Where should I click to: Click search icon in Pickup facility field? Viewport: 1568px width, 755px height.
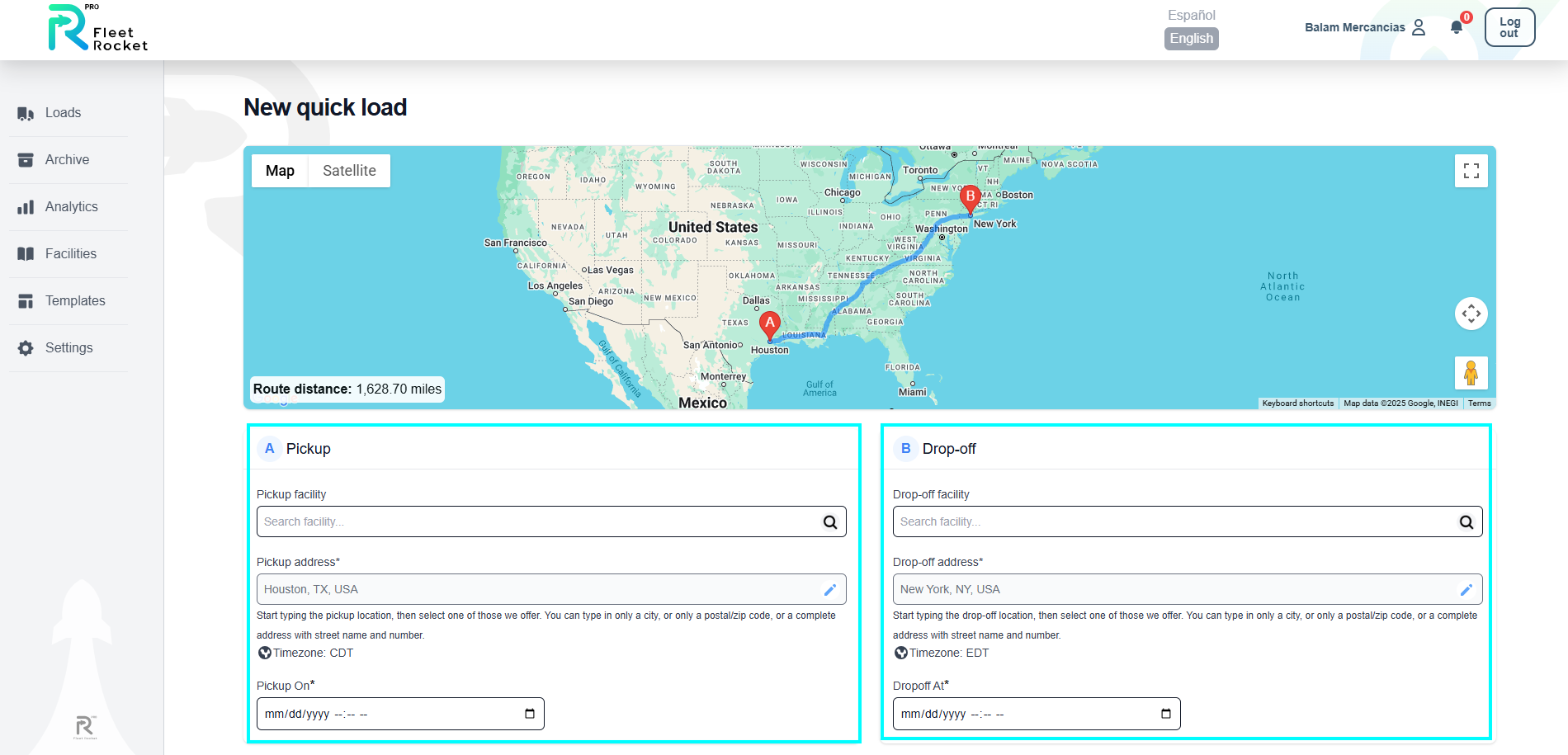[x=830, y=522]
